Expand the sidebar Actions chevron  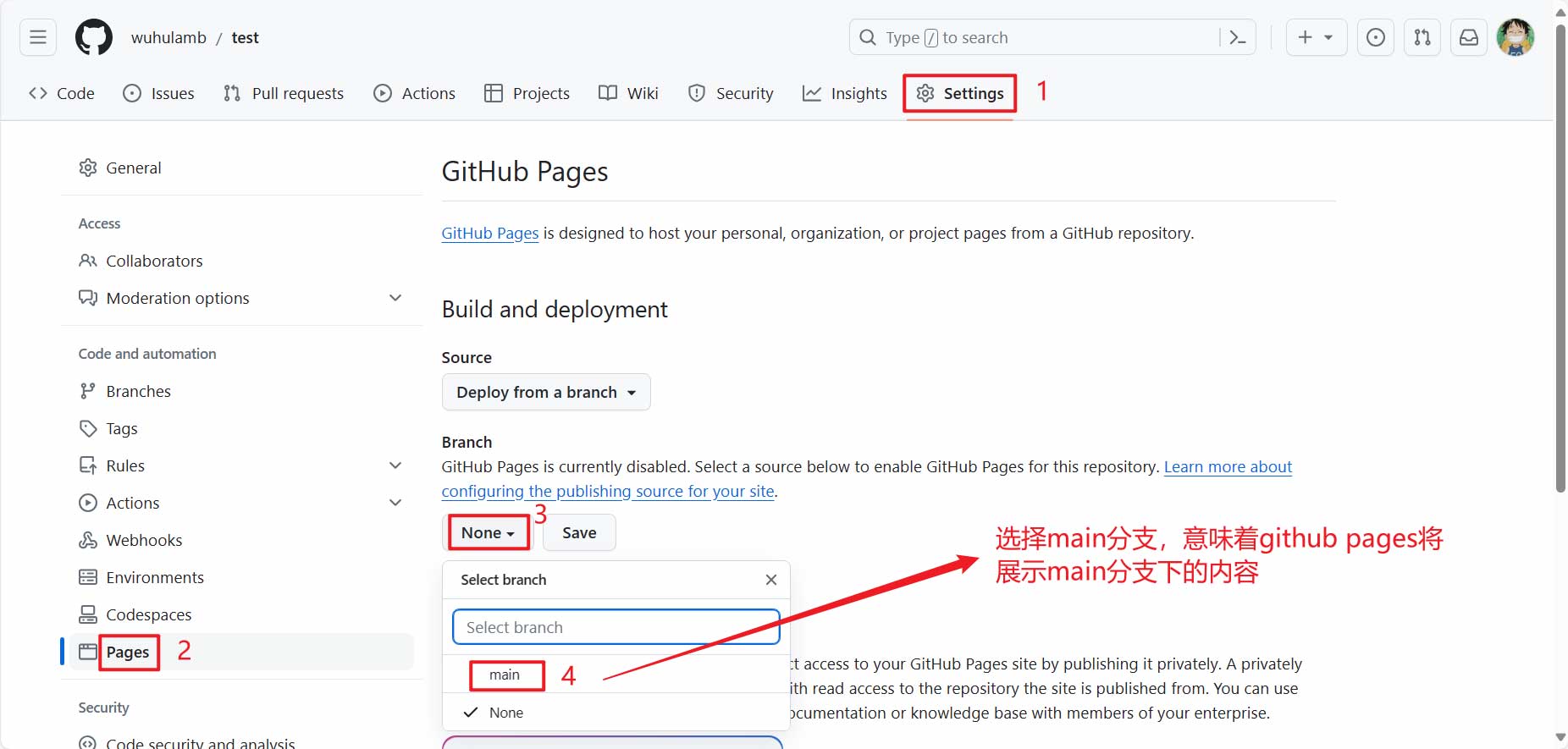coord(395,503)
